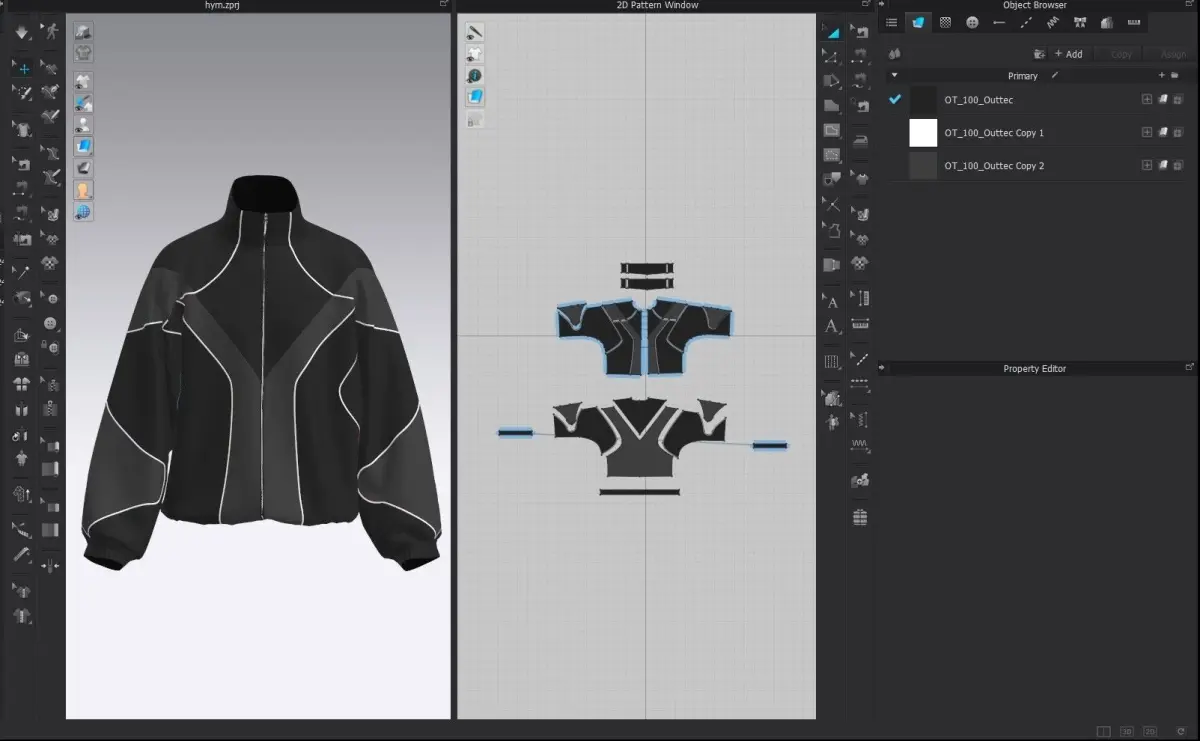1200x741 pixels.
Task: Select the Internal Polygon tool
Action: (832, 130)
